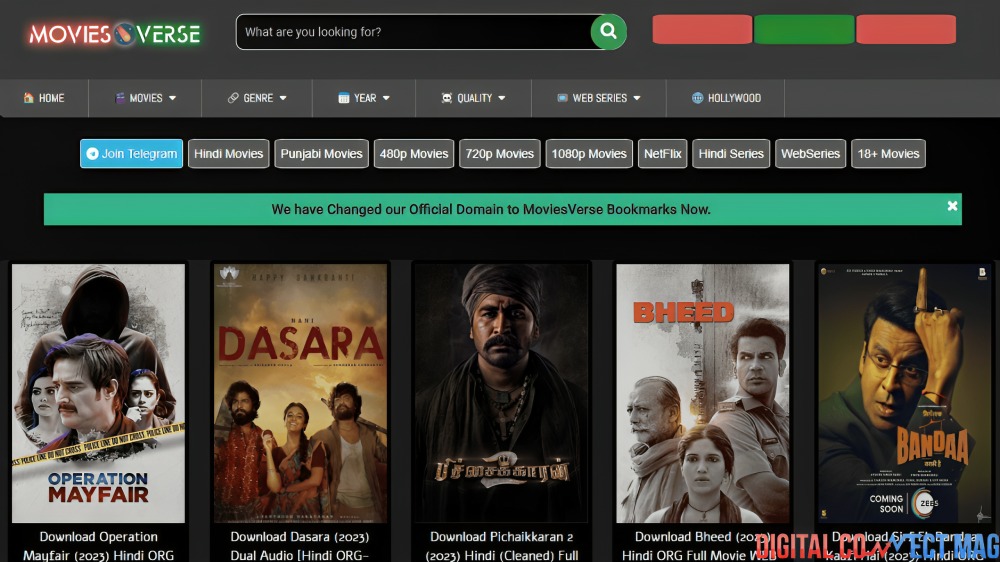This screenshot has height=562, width=1000.
Task: Click the Telegram paper-plane icon
Action: (92, 154)
